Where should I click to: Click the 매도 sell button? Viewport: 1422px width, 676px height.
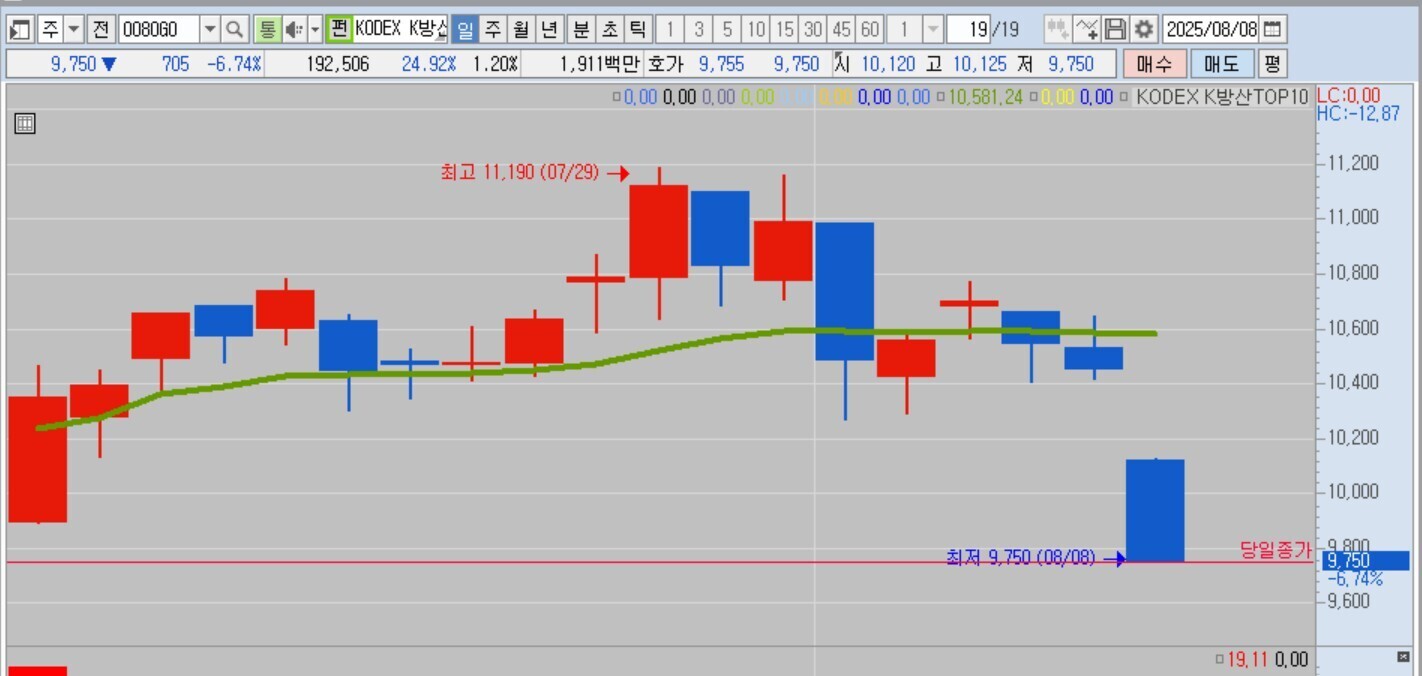point(1222,65)
